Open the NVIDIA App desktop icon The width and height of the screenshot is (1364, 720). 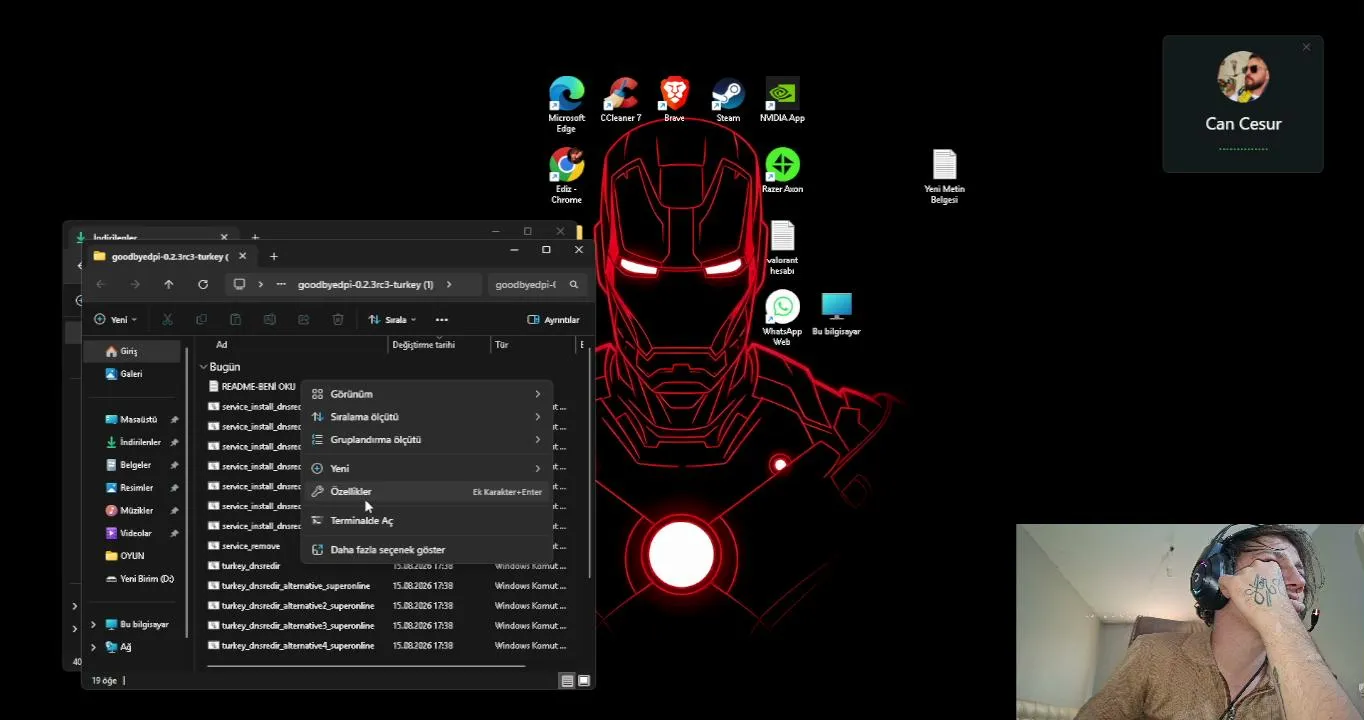(x=782, y=101)
